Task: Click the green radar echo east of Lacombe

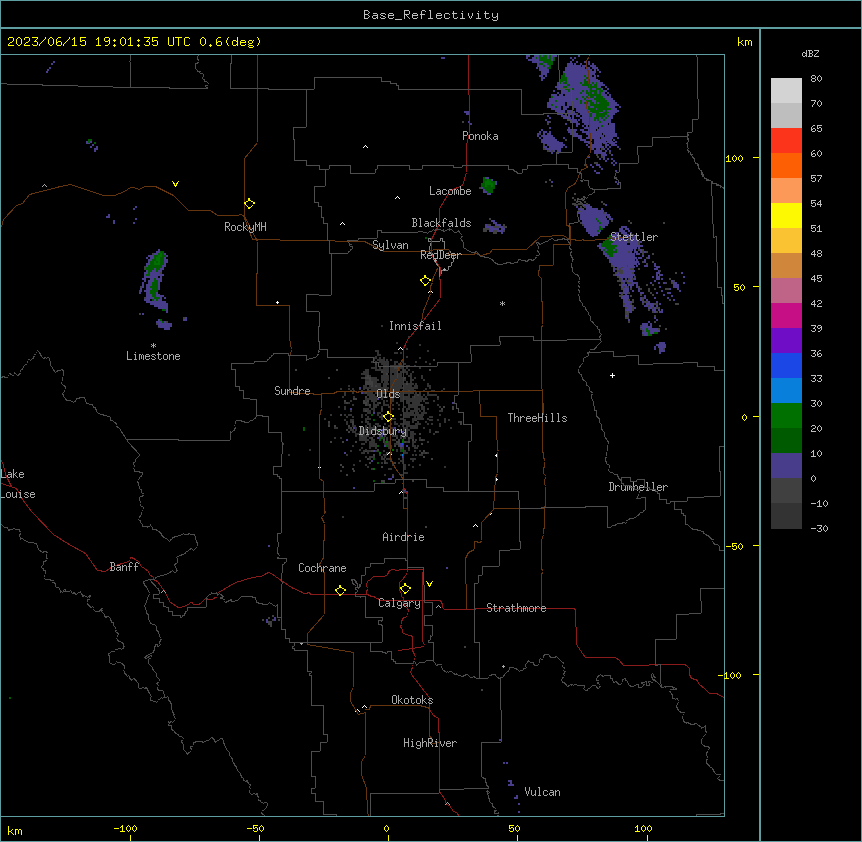Action: tap(488, 185)
